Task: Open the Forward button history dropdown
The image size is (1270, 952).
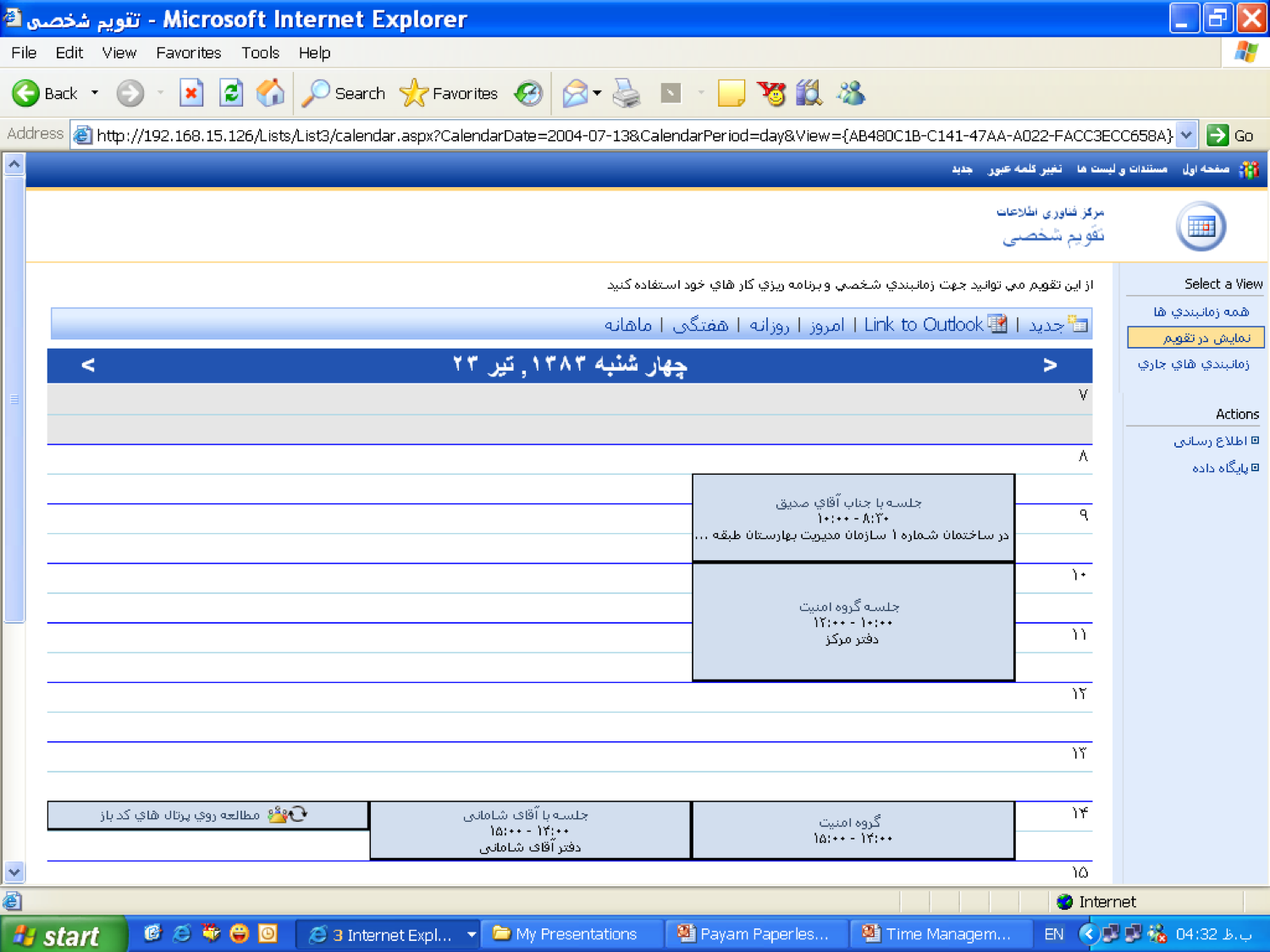Action: tap(160, 93)
